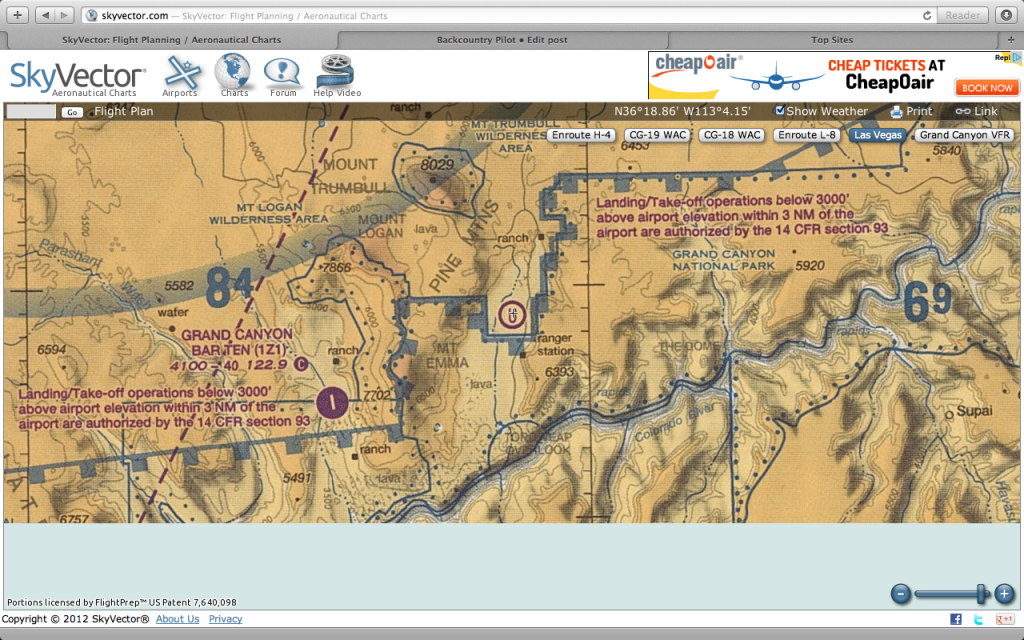Viewport: 1024px width, 640px height.
Task: Select the Grand Canyon VFR chart
Action: click(x=965, y=135)
